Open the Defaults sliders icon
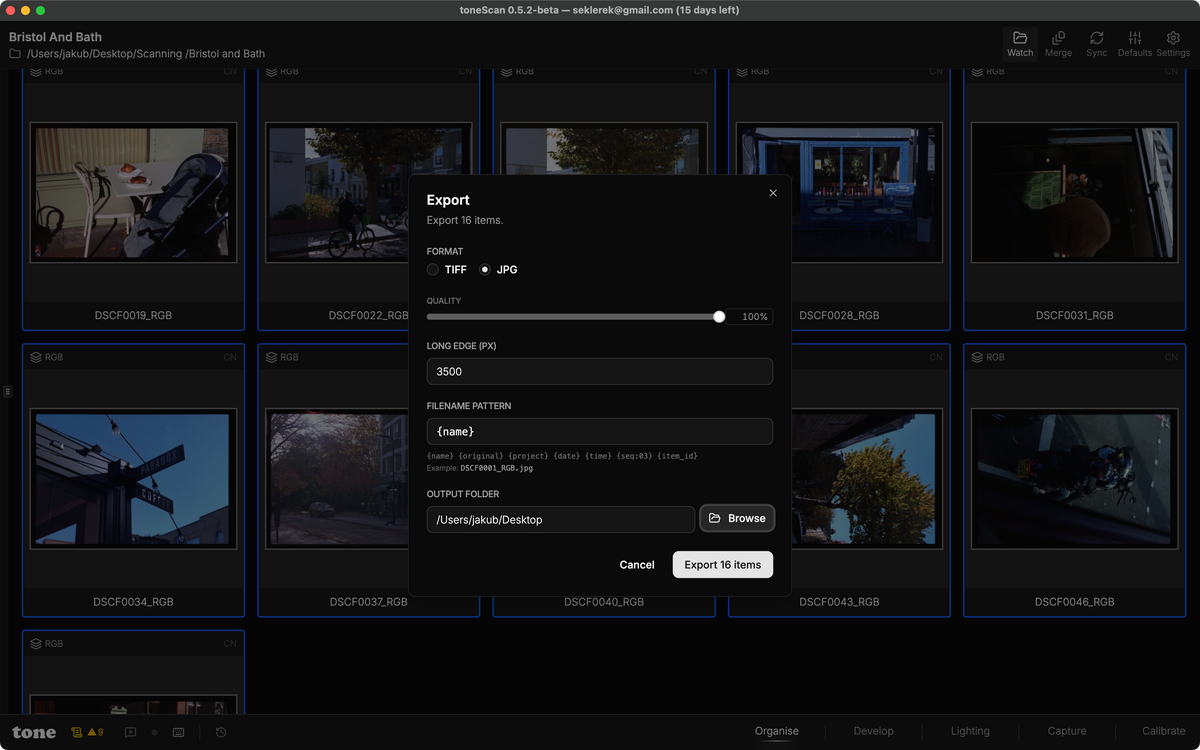The image size is (1200, 750). point(1135,38)
